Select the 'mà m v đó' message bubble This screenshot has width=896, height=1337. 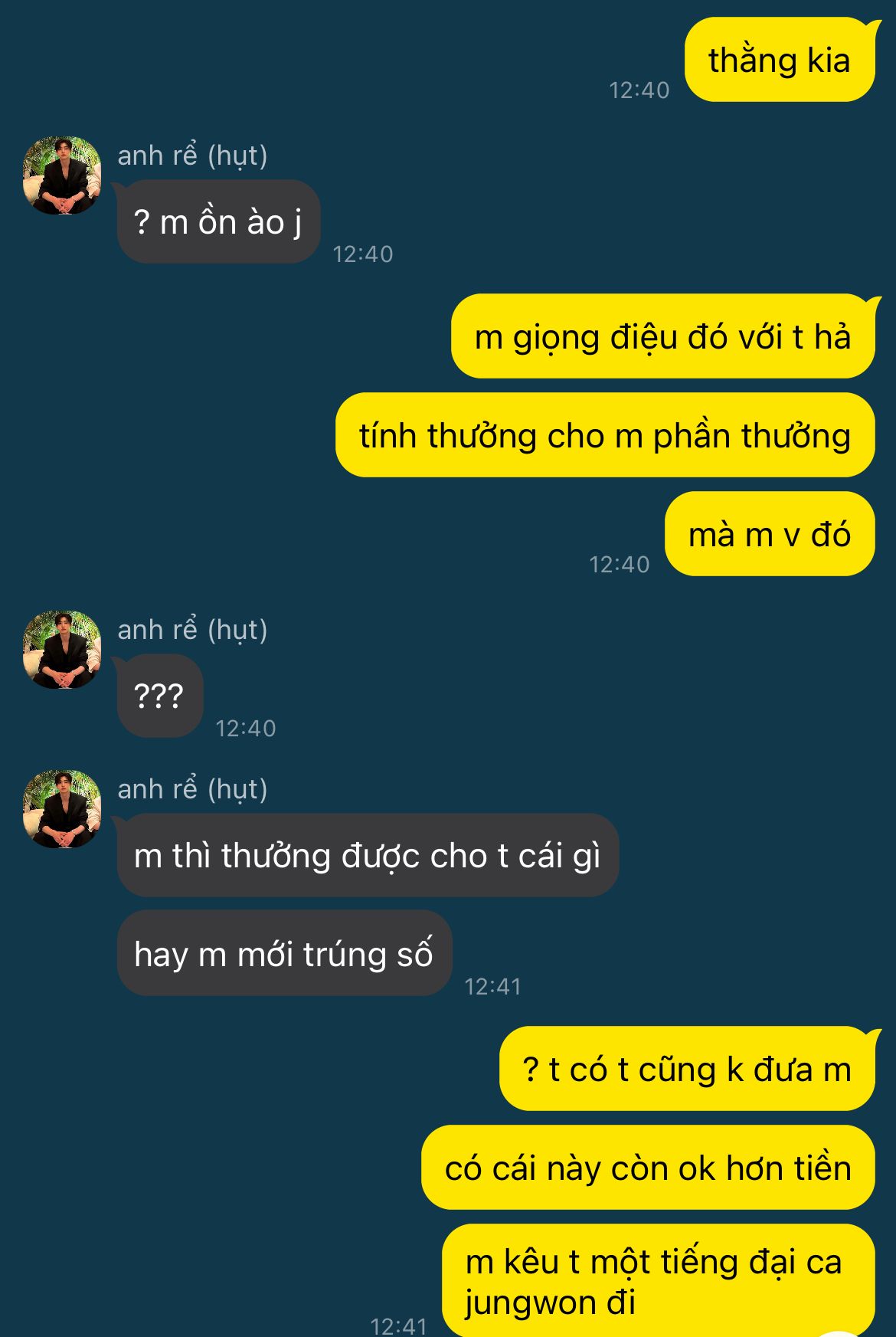point(770,533)
